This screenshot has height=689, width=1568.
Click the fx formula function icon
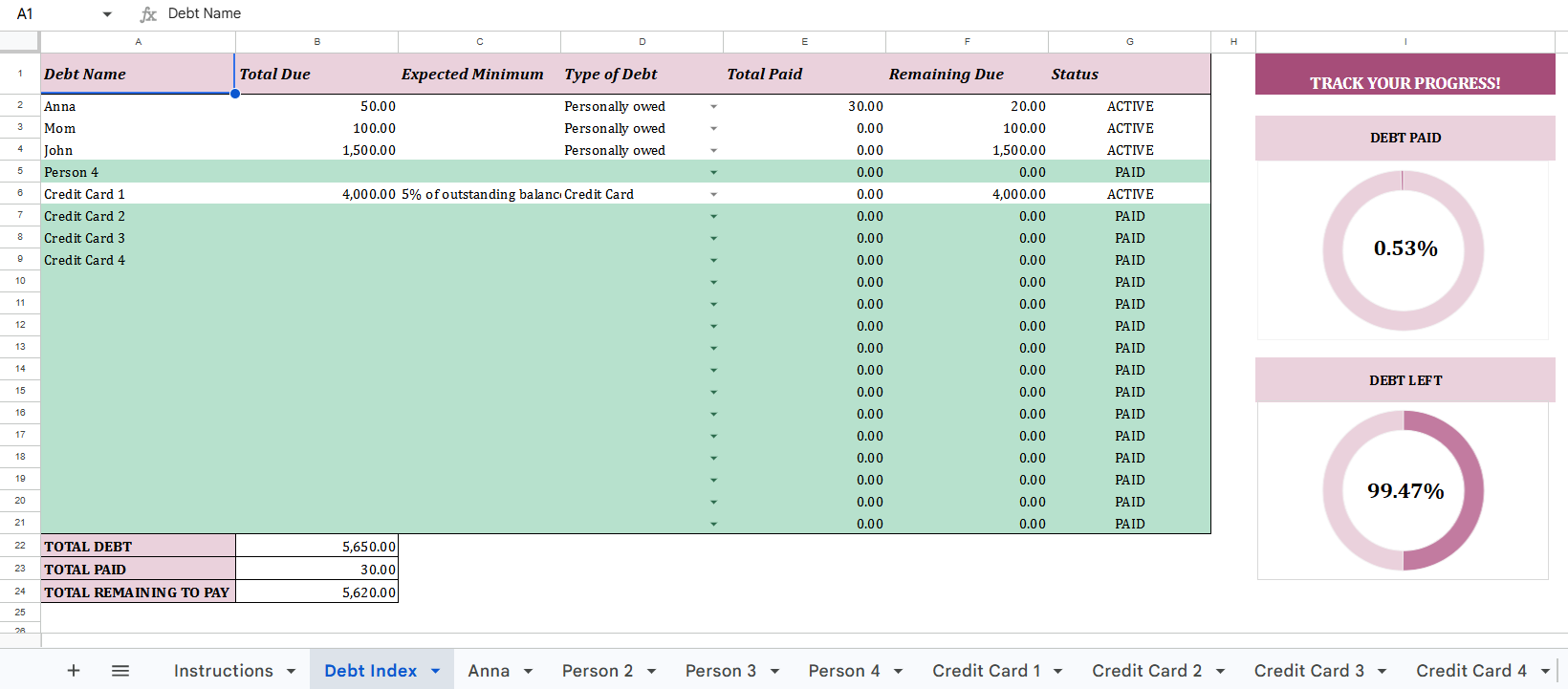click(x=148, y=14)
